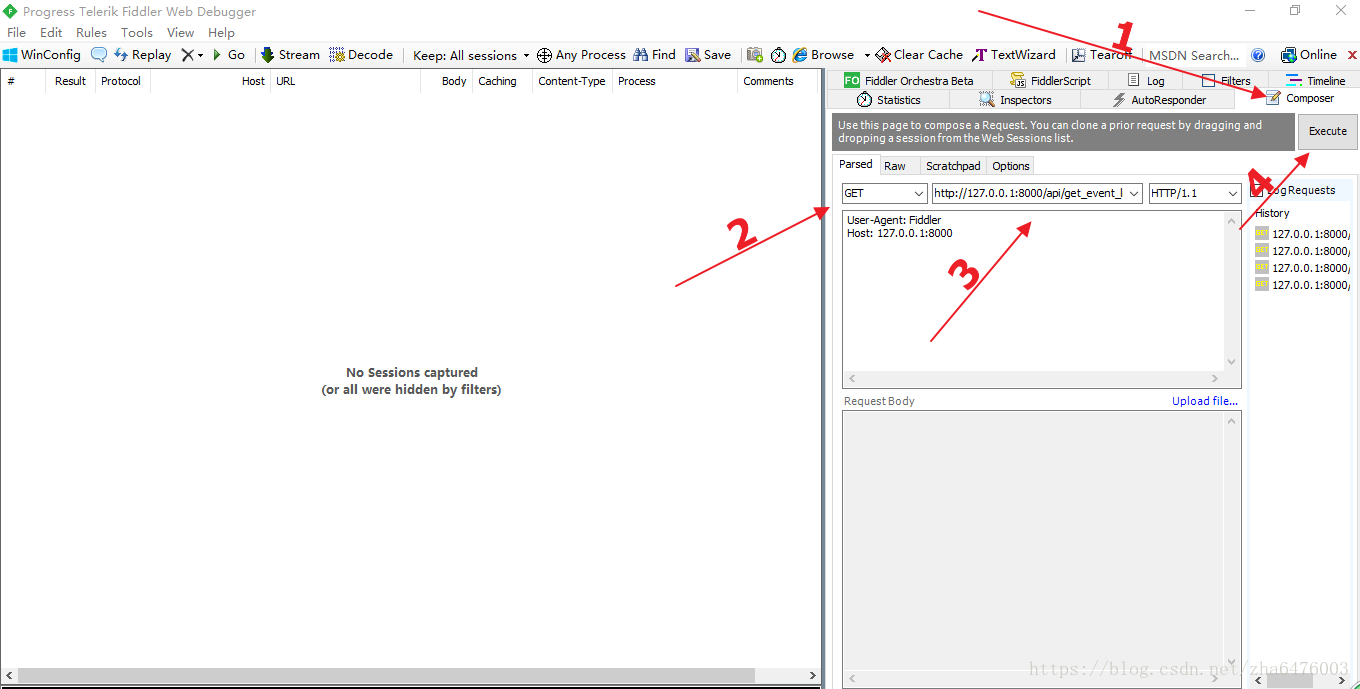The image size is (1360, 689).
Task: Sort sessions by Protocol column
Action: point(121,81)
